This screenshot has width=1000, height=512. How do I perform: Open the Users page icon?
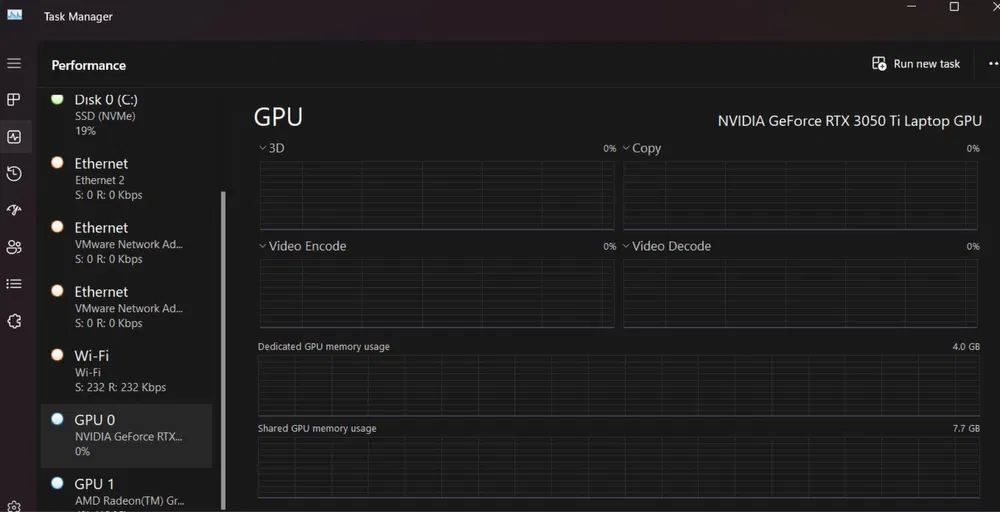point(14,247)
